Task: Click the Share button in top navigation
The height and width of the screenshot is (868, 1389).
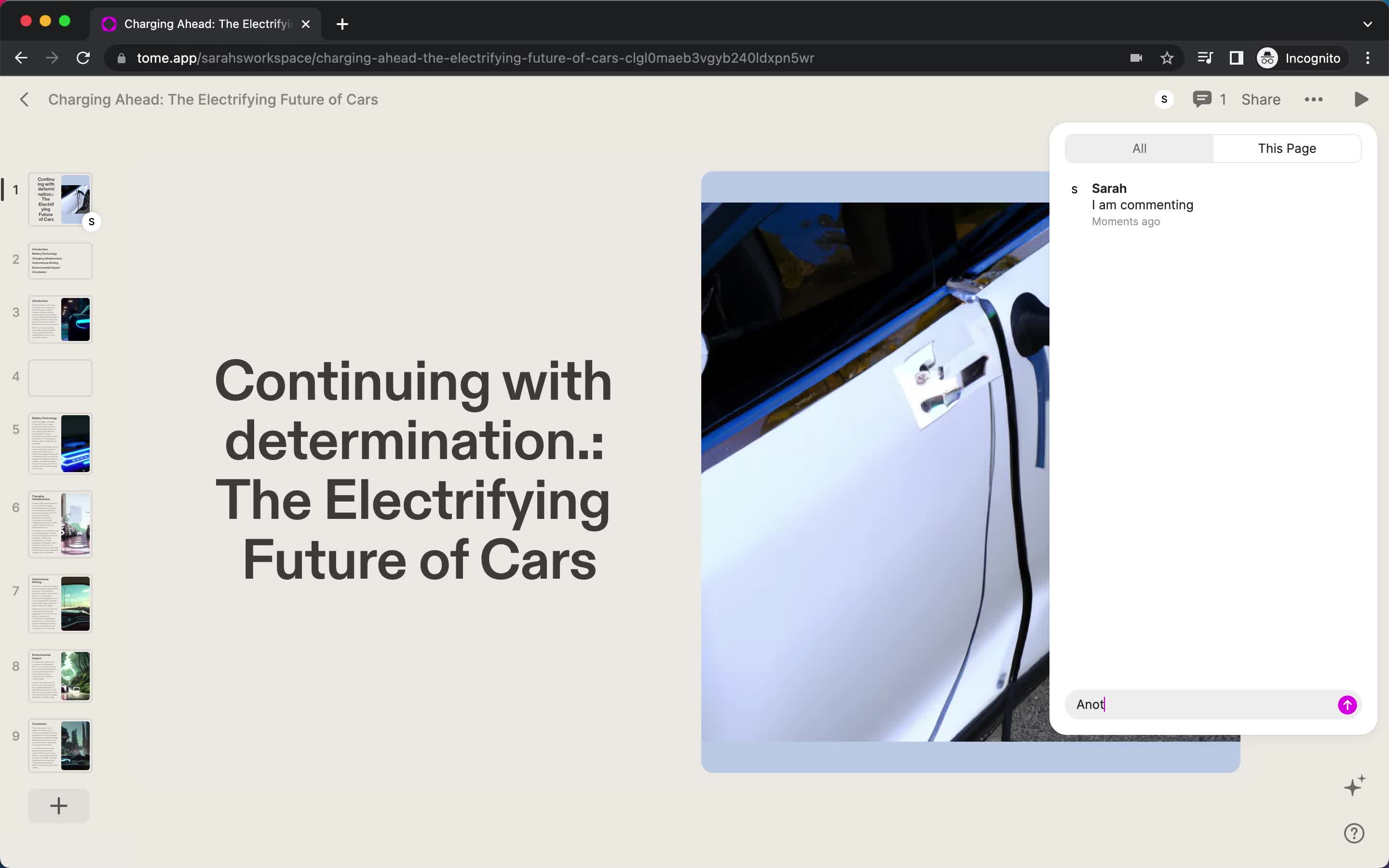Action: click(1260, 99)
